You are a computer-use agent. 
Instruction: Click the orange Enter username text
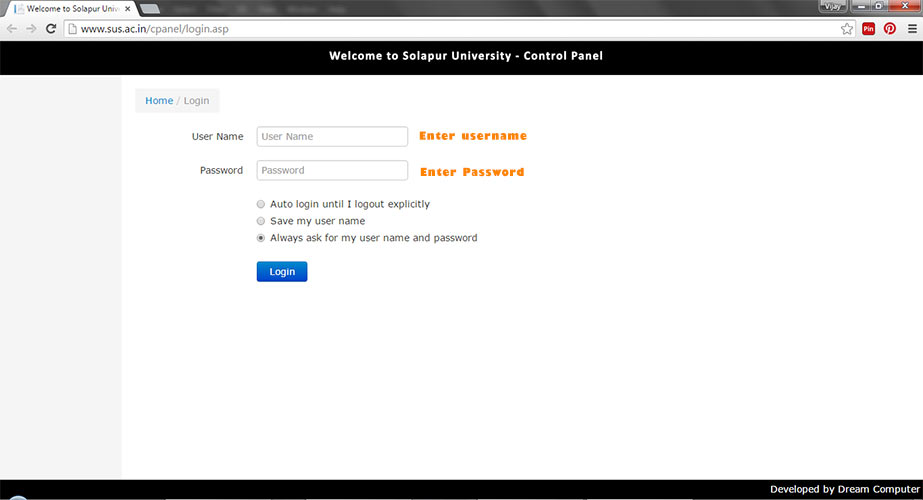473,136
